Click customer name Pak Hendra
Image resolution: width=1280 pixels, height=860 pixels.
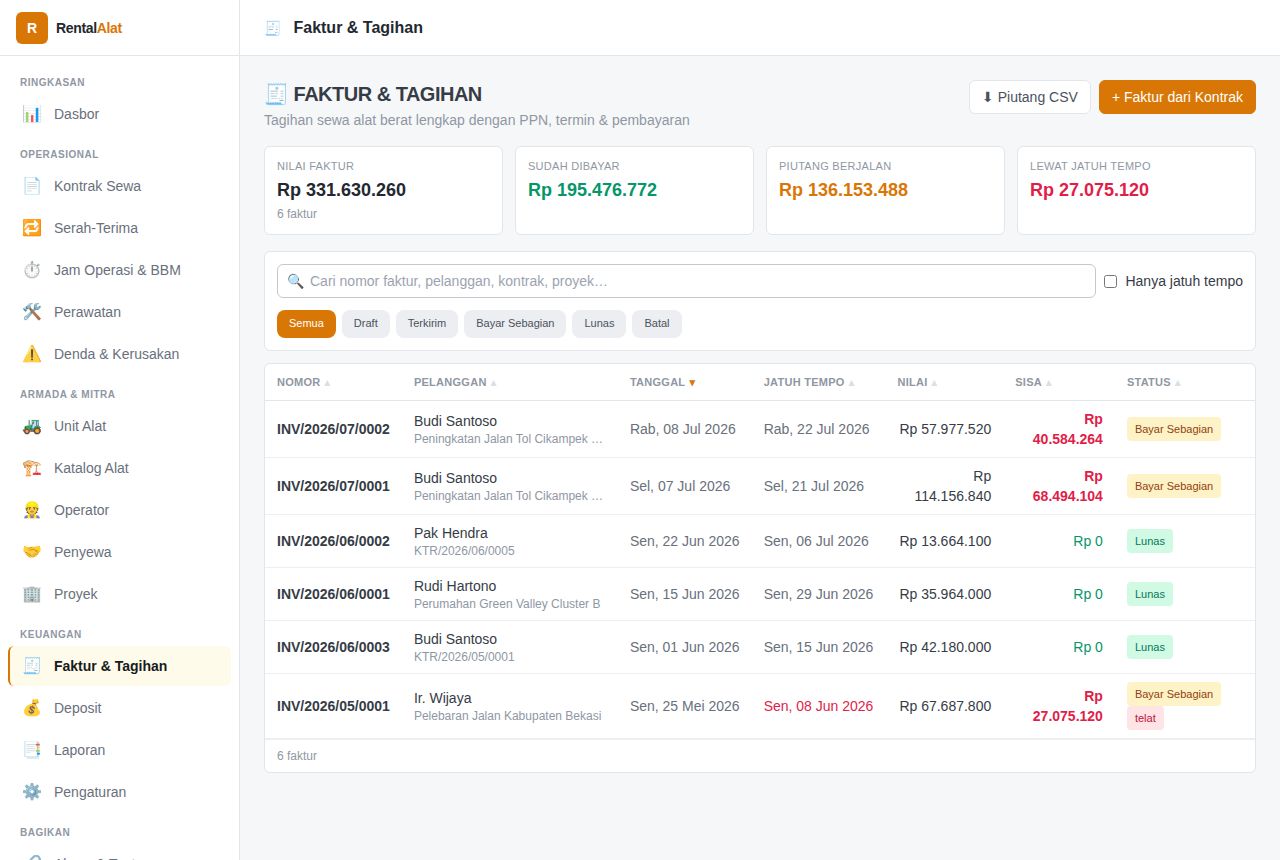tap(451, 533)
